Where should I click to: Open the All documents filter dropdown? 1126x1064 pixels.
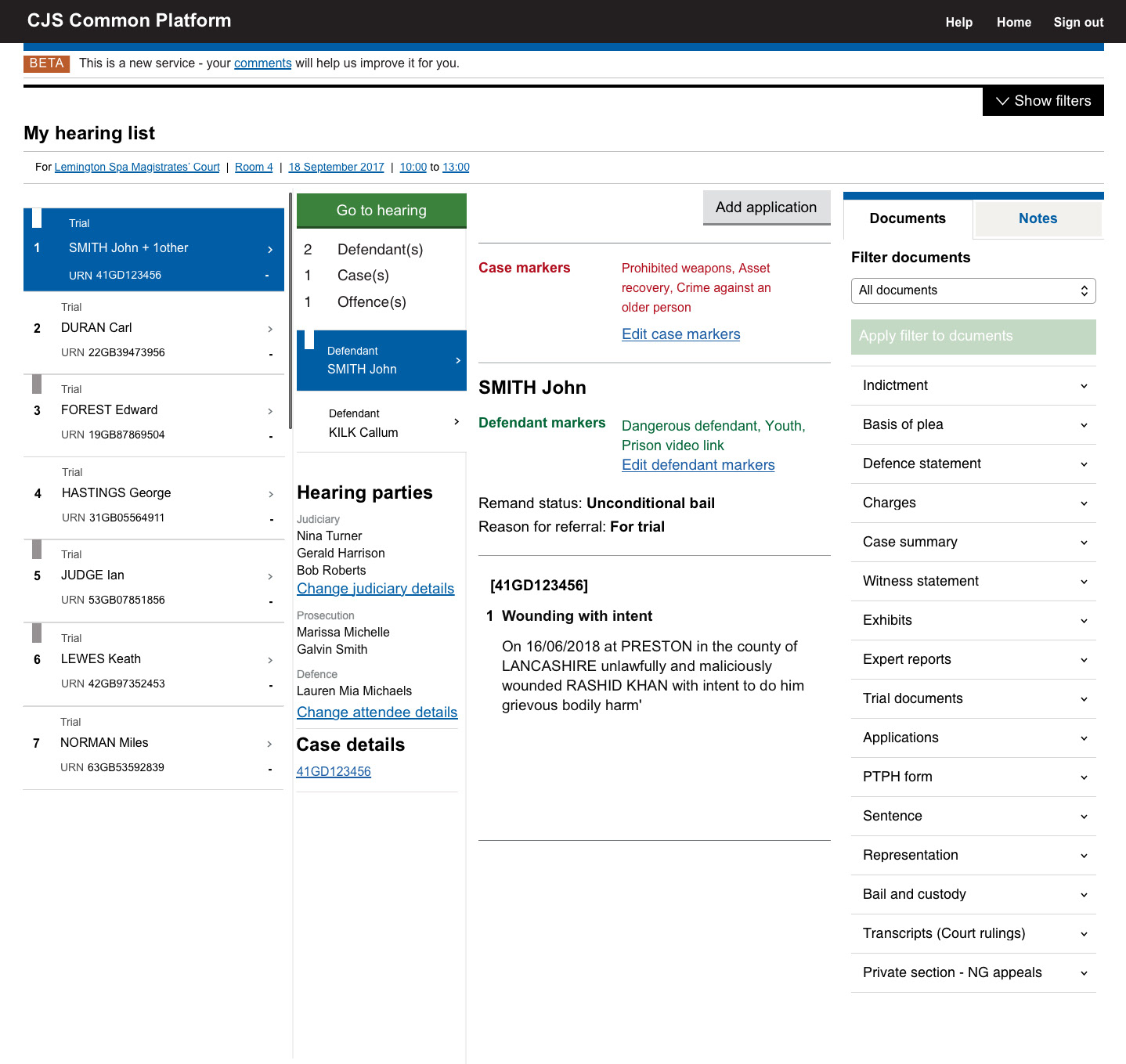click(973, 290)
